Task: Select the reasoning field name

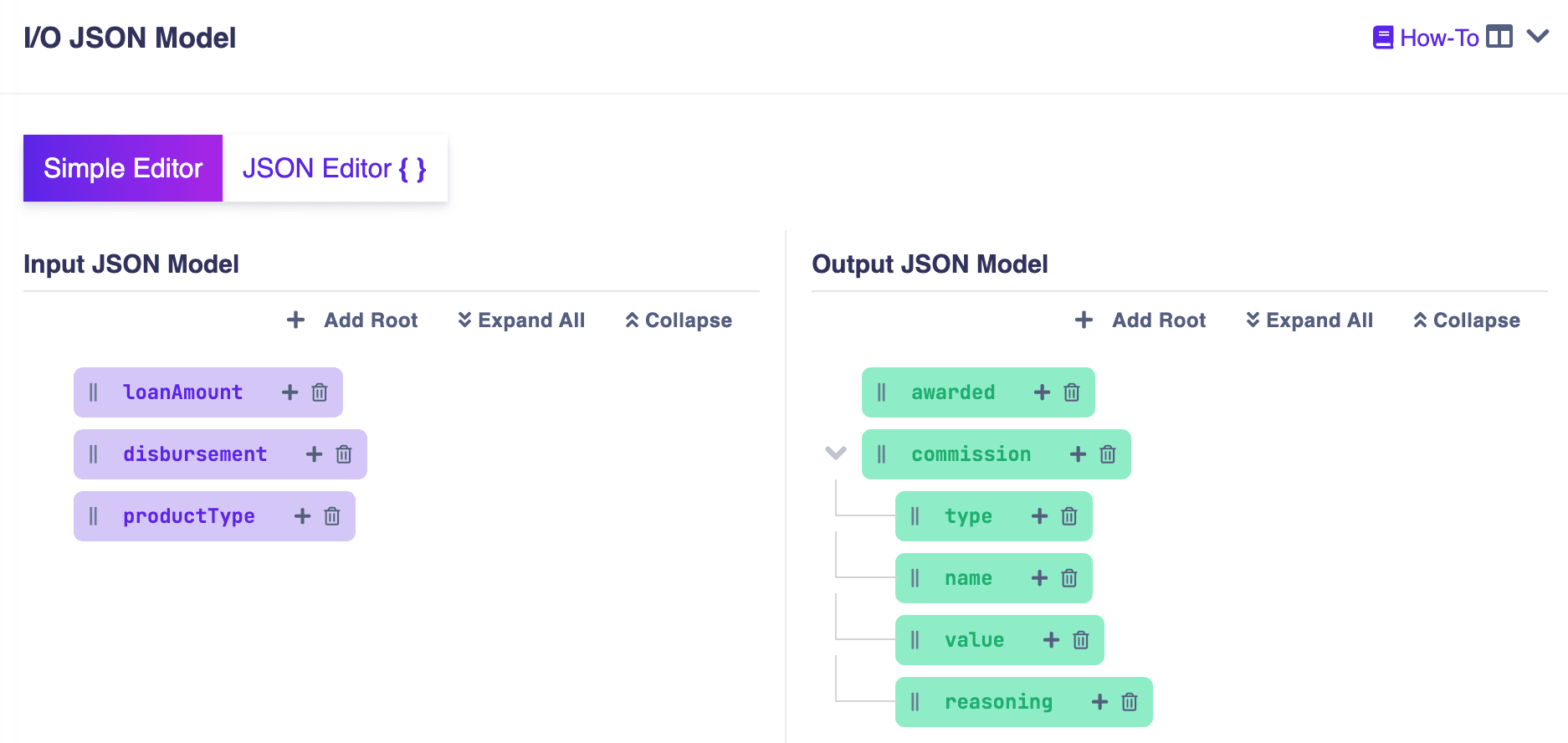Action: (999, 702)
